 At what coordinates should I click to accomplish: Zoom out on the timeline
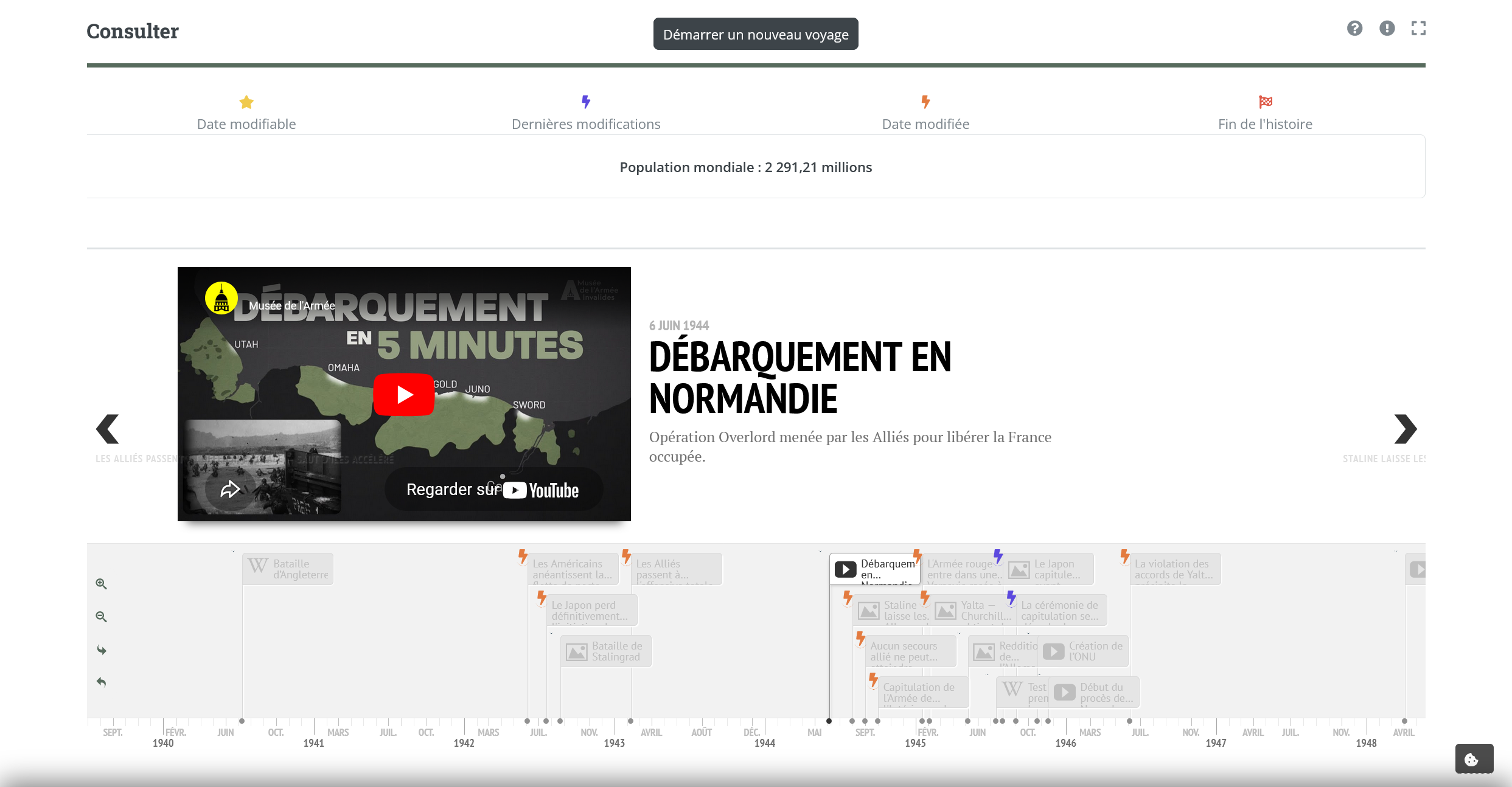pos(102,617)
